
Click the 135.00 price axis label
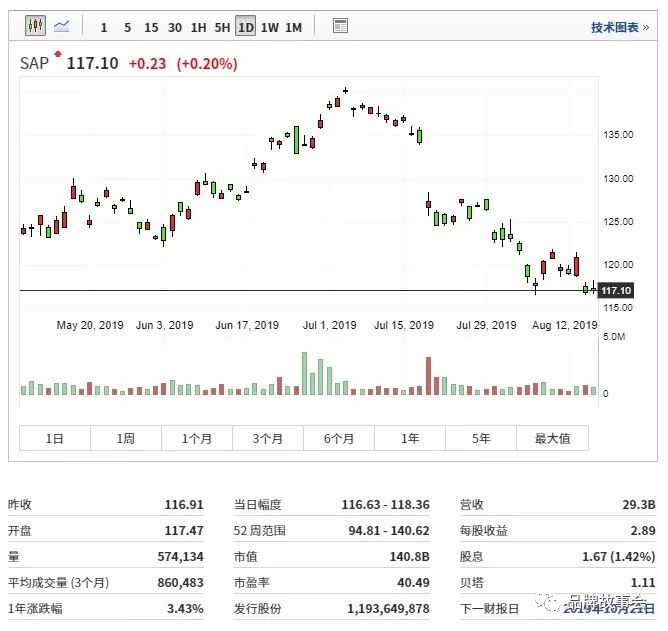tap(618, 135)
